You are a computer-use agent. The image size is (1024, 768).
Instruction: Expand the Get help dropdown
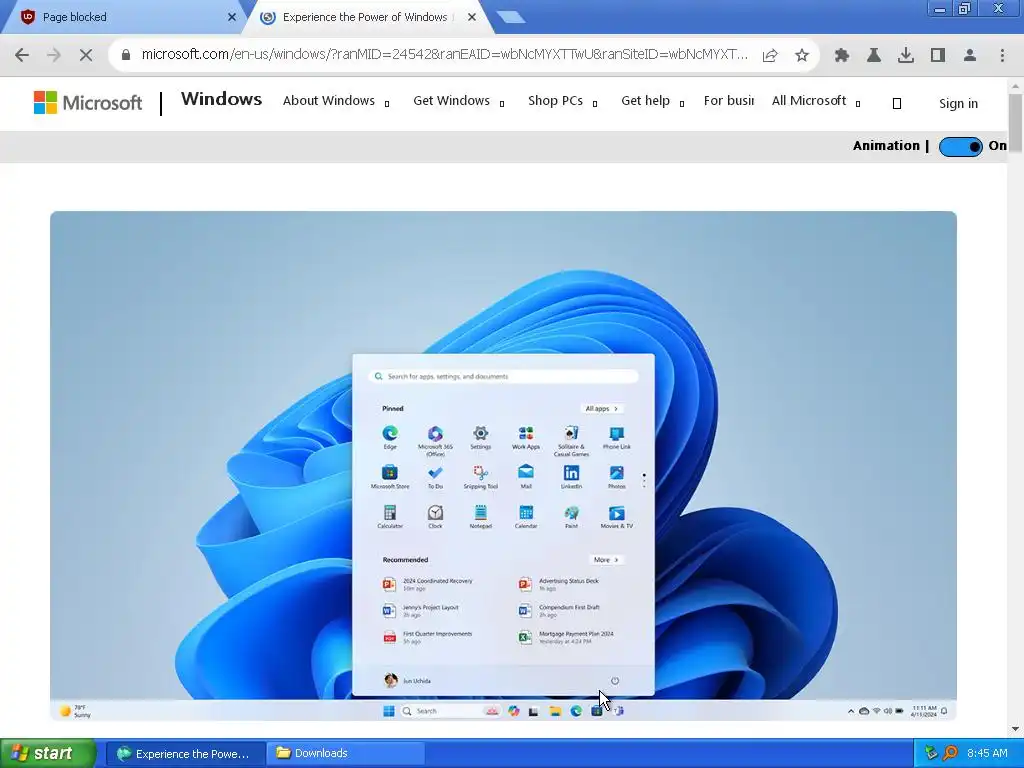pos(652,101)
